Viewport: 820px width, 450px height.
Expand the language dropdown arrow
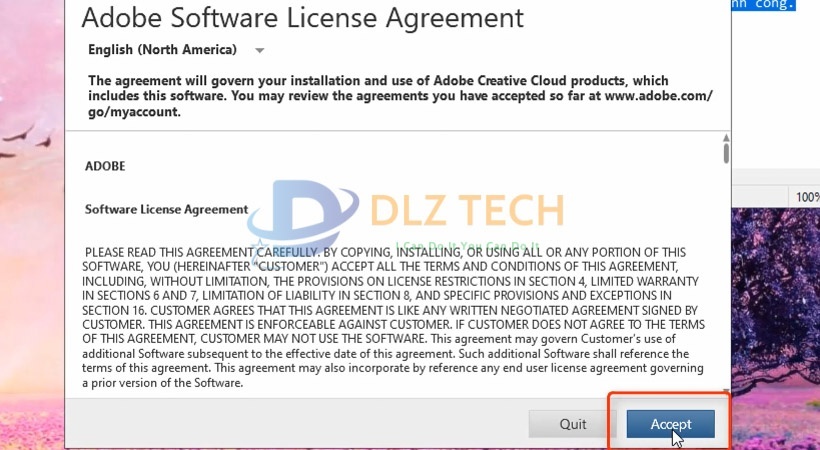[260, 50]
